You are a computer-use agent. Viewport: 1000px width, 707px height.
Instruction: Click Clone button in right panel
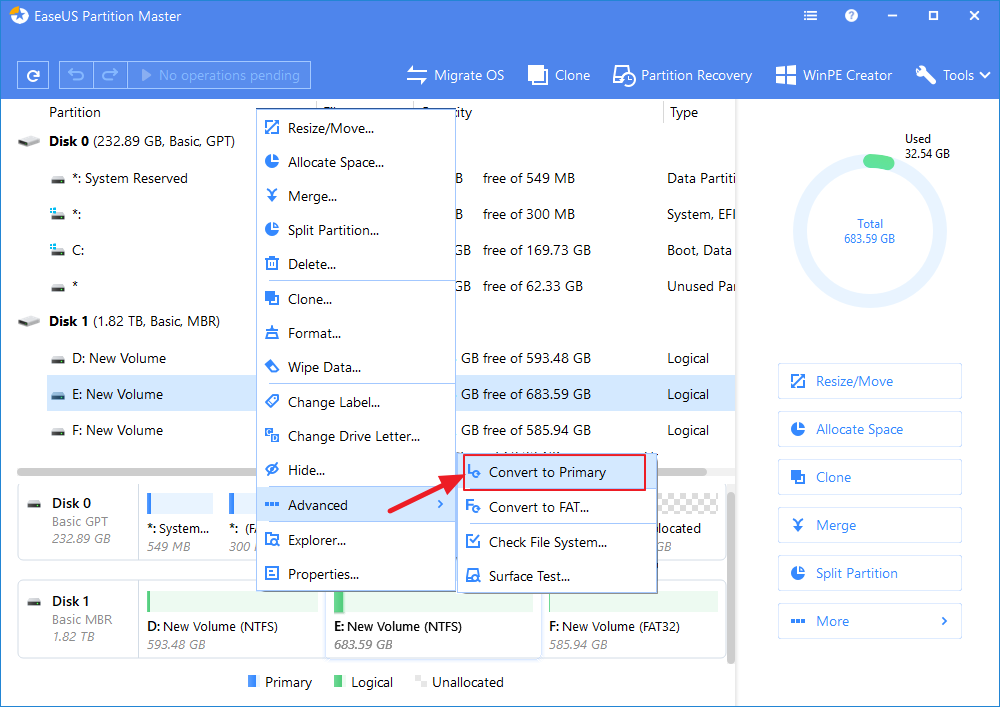click(x=869, y=477)
